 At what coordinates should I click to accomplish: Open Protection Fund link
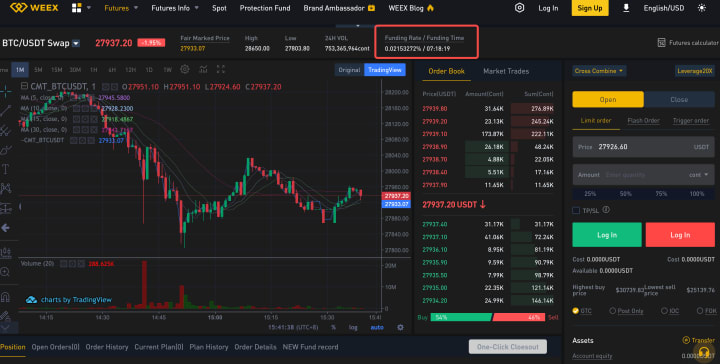265,8
